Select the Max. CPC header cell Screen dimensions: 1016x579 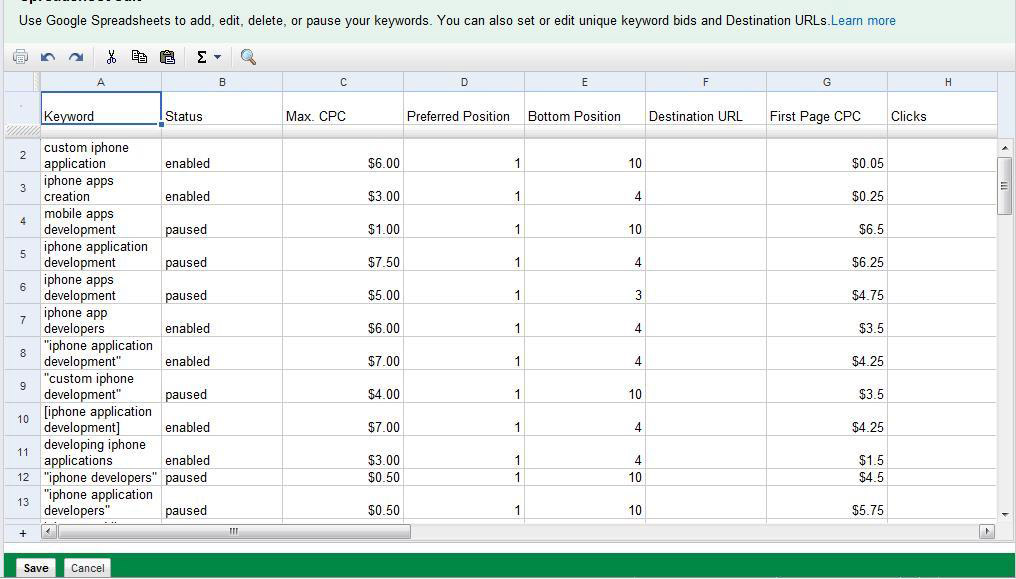[x=343, y=108]
